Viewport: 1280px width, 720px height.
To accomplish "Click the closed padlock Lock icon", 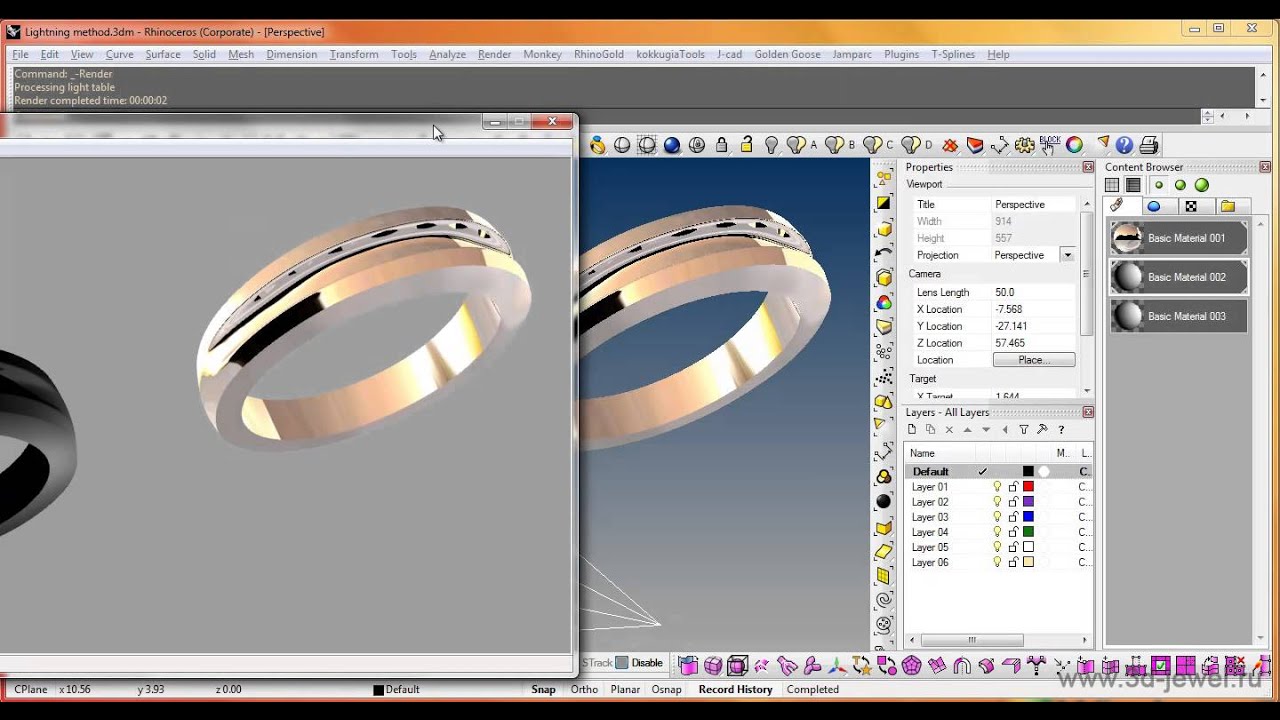I will (x=722, y=145).
